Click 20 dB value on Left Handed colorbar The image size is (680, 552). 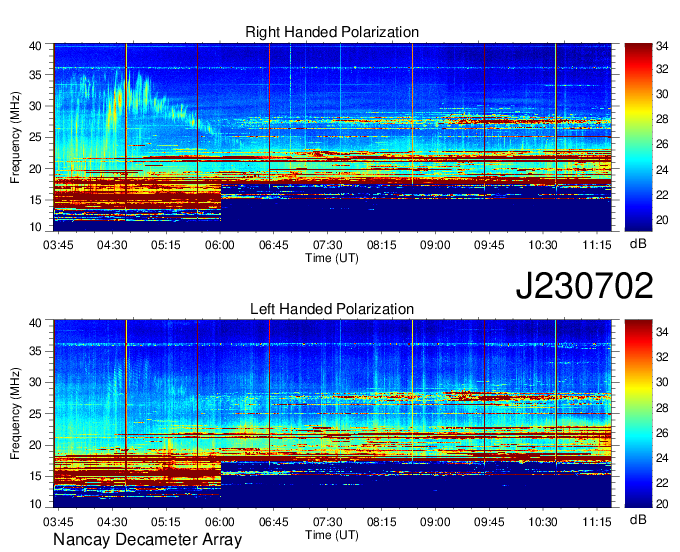click(662, 503)
